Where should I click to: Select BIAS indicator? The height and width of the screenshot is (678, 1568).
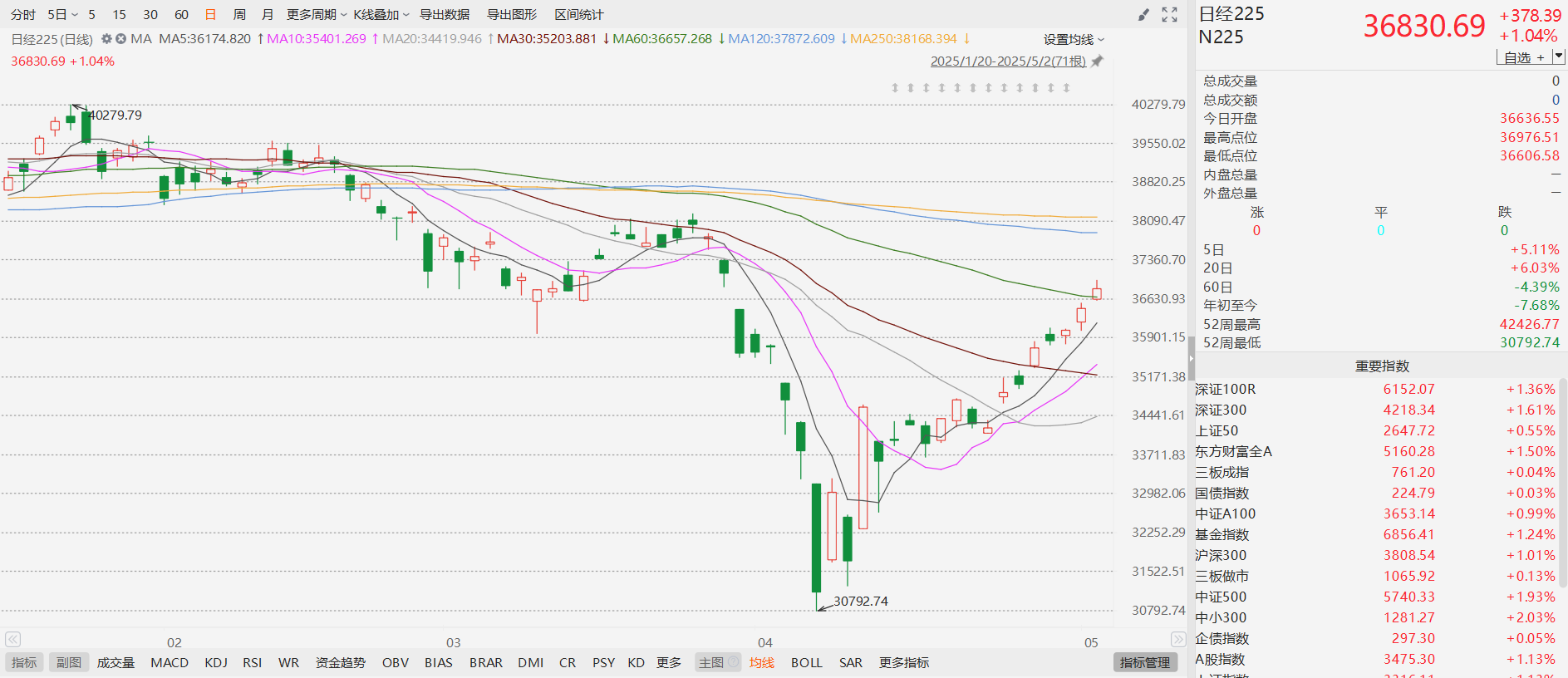coord(439,662)
